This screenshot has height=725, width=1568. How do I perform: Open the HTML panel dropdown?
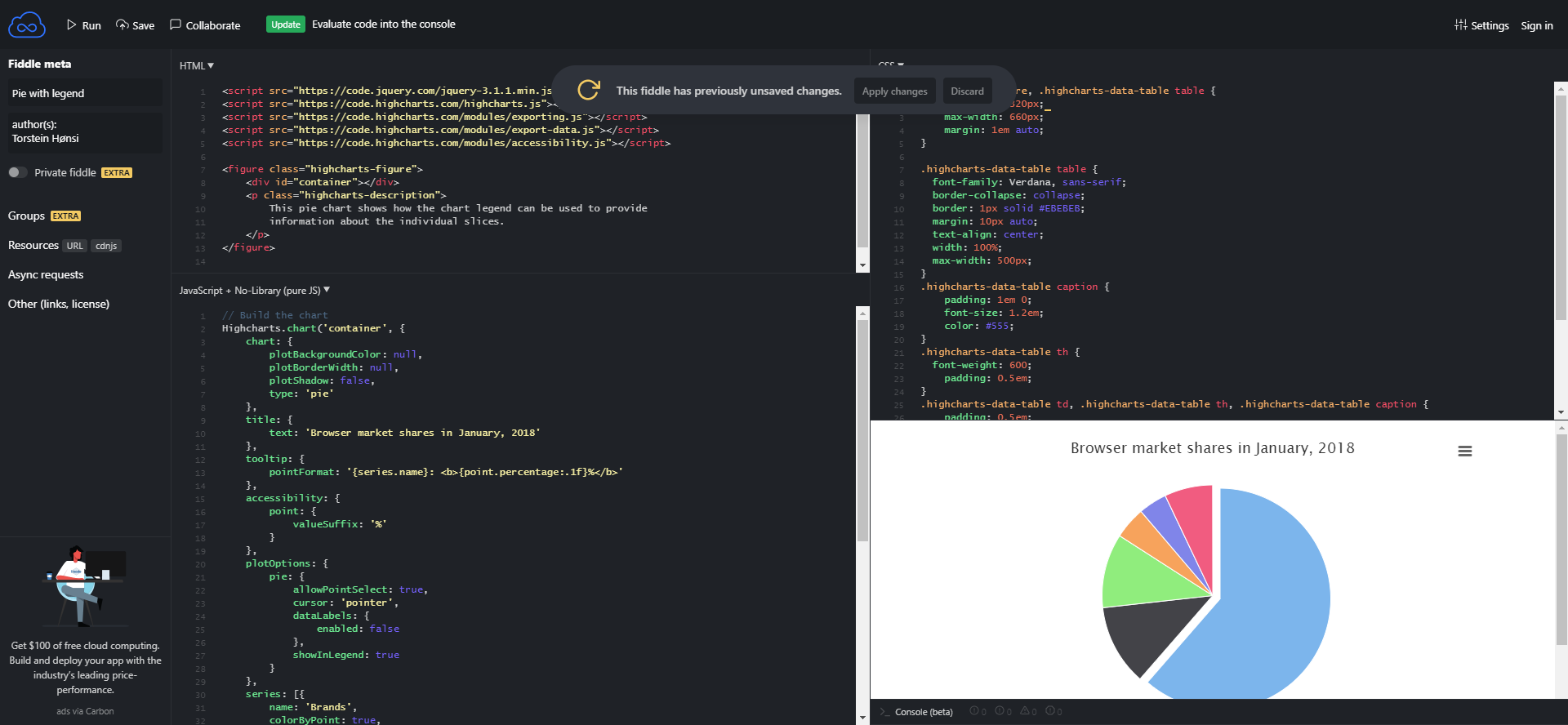[197, 65]
